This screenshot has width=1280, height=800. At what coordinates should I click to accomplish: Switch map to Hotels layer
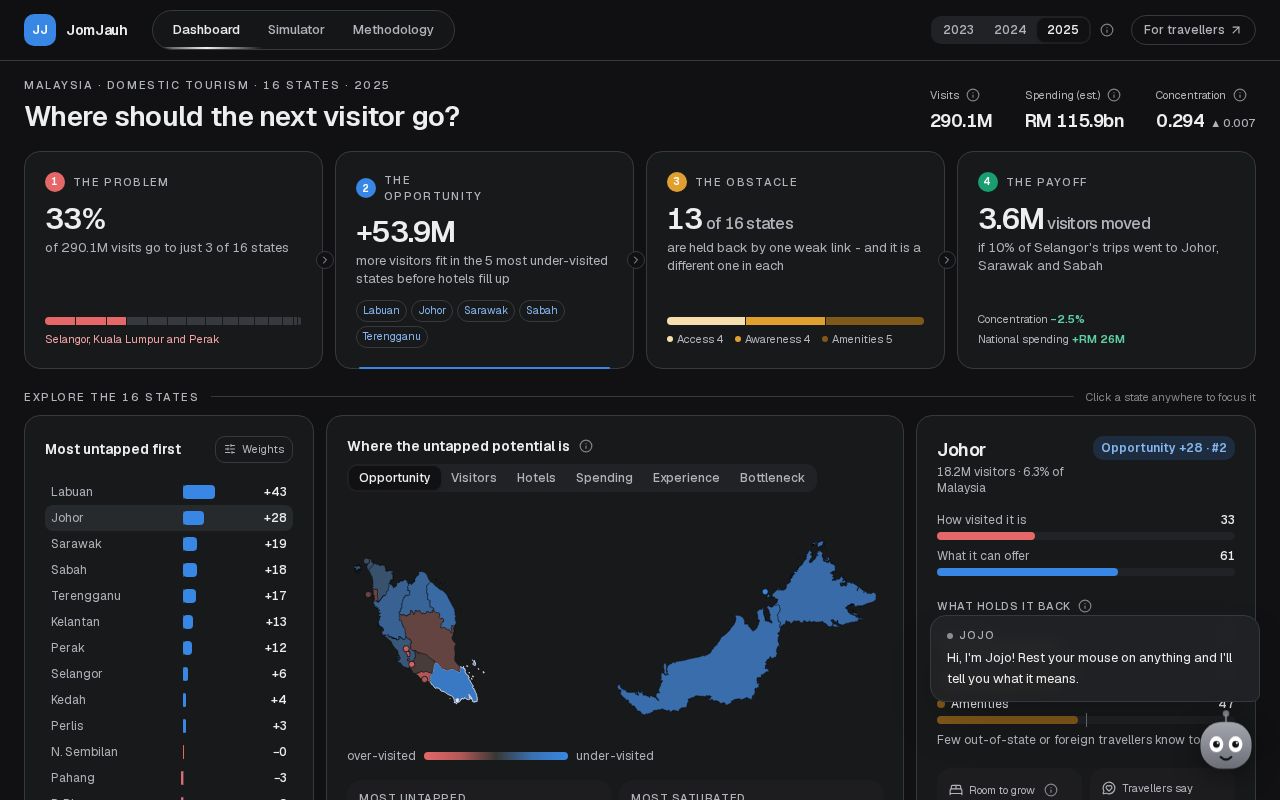coord(536,478)
